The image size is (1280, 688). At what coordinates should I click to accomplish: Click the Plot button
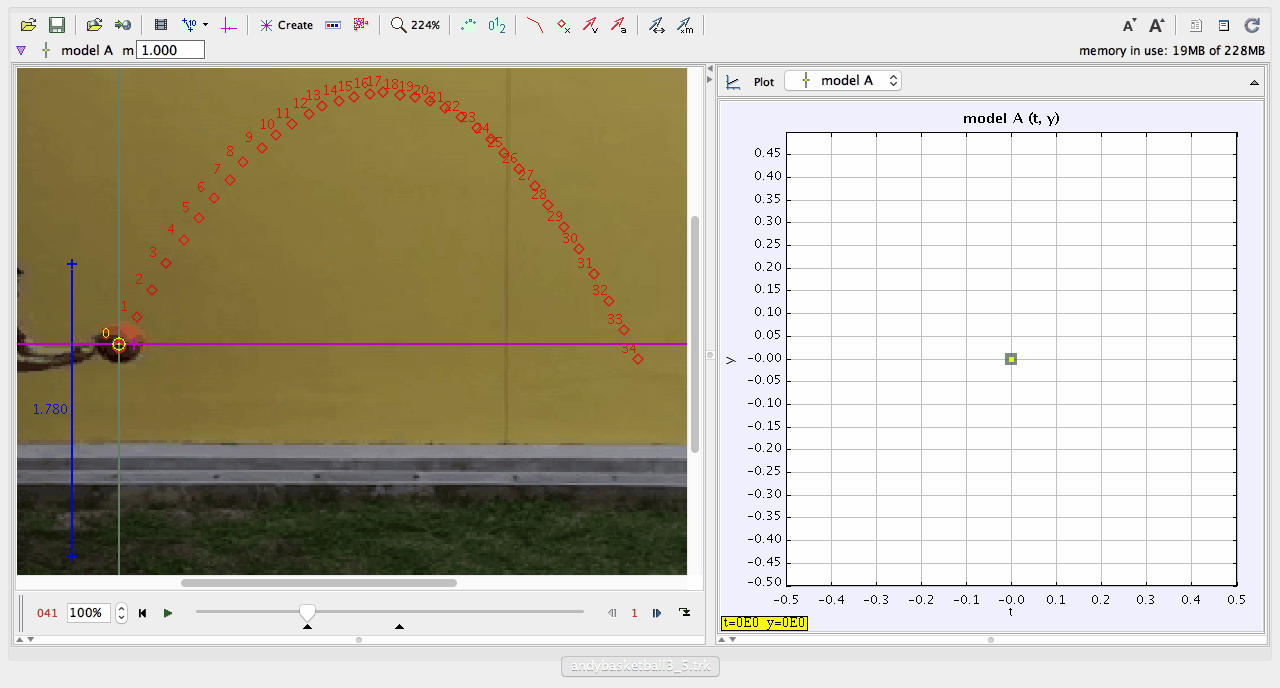point(764,82)
